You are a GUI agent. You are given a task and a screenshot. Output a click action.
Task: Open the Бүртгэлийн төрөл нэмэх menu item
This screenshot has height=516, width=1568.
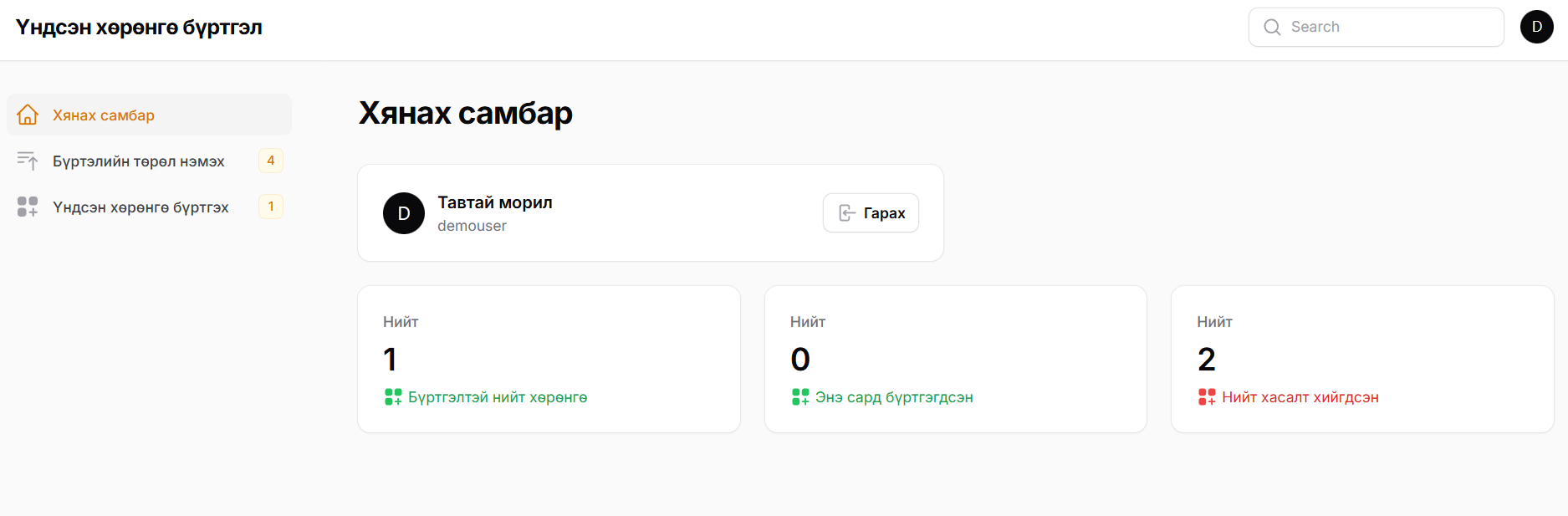(x=139, y=161)
